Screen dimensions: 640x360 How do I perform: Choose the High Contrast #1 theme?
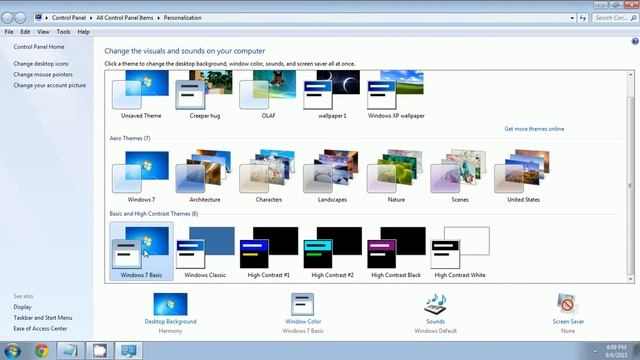click(x=269, y=251)
